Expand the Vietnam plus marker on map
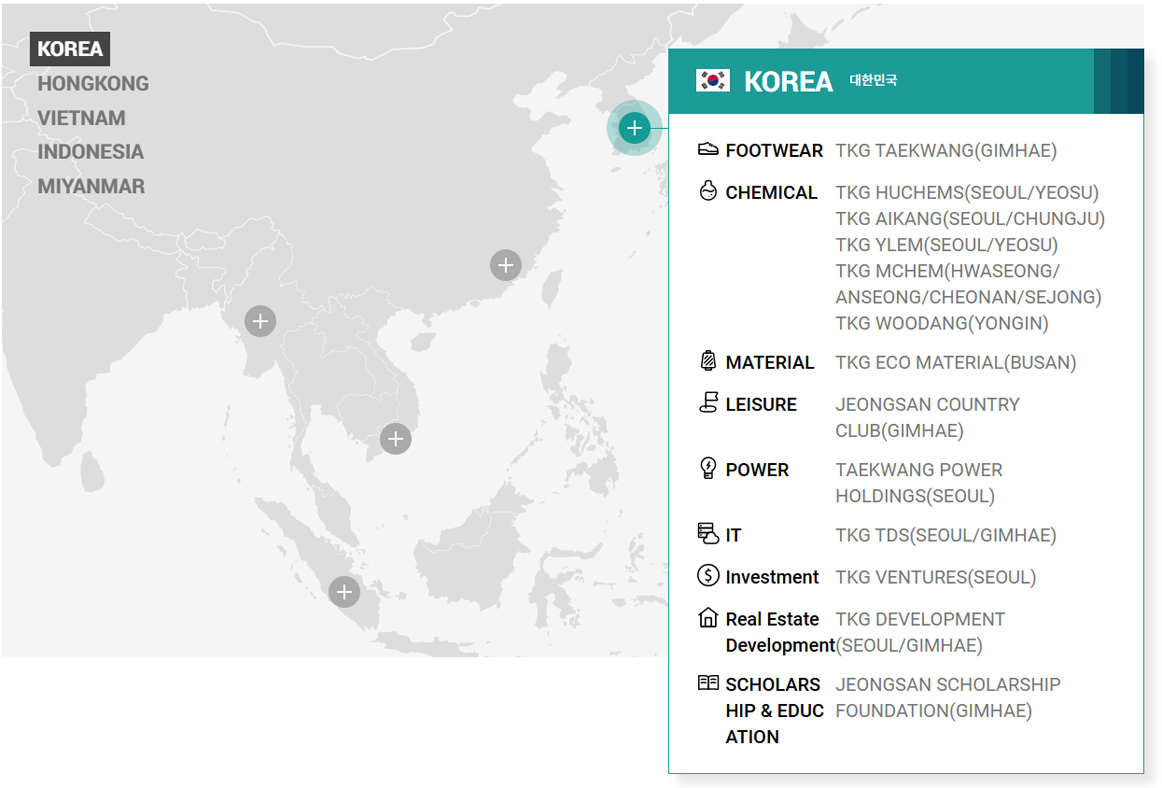Image resolution: width=1162 pixels, height=788 pixels. [x=396, y=438]
